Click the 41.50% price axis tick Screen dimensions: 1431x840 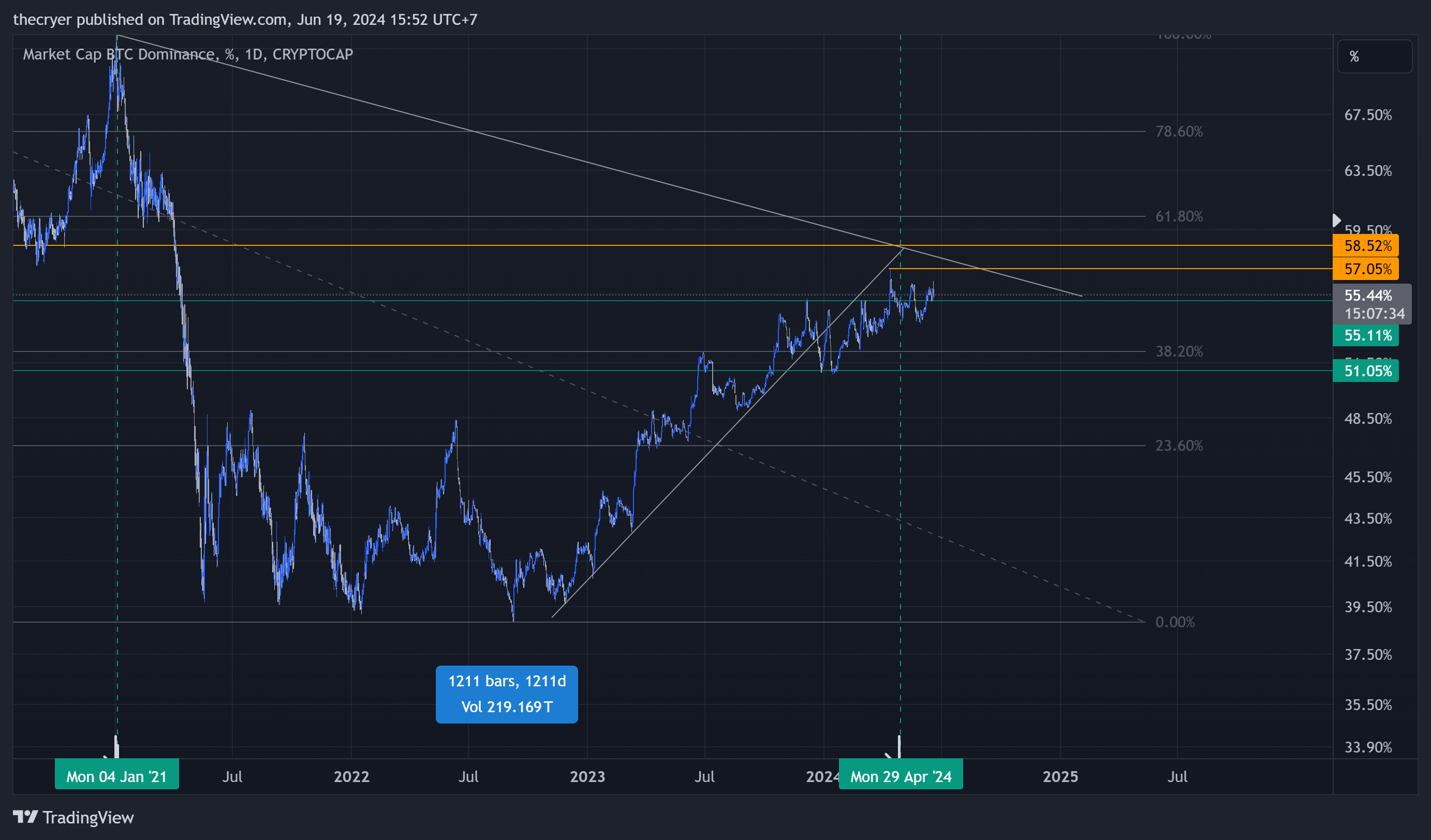(x=1367, y=562)
